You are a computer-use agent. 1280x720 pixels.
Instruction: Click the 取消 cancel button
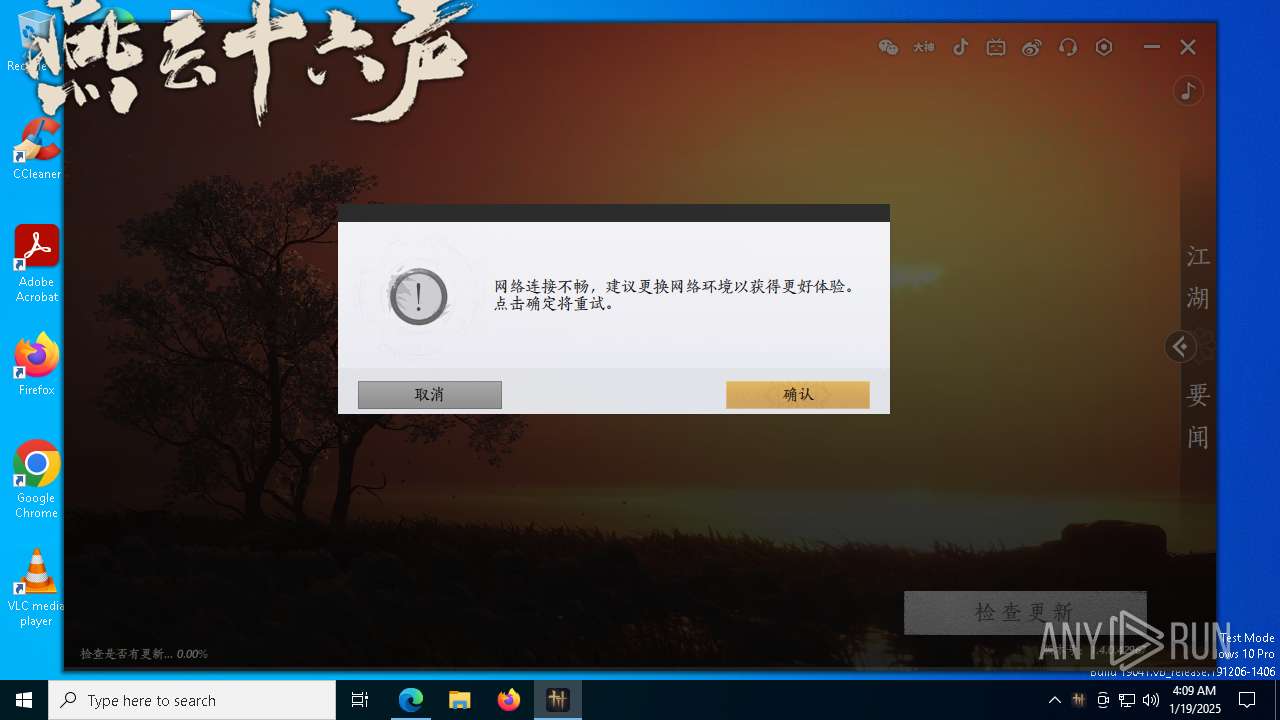coord(430,395)
